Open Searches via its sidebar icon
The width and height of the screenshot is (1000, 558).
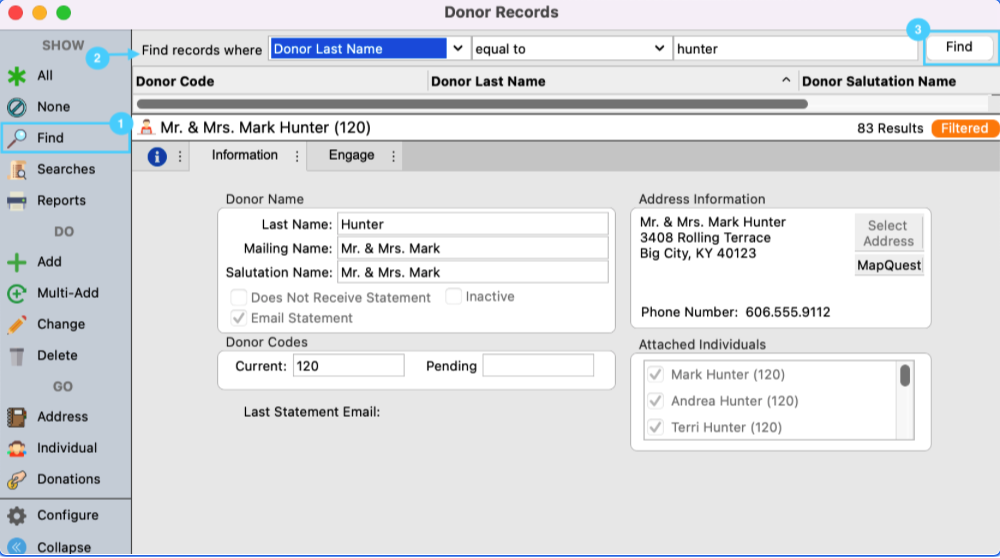(x=17, y=170)
